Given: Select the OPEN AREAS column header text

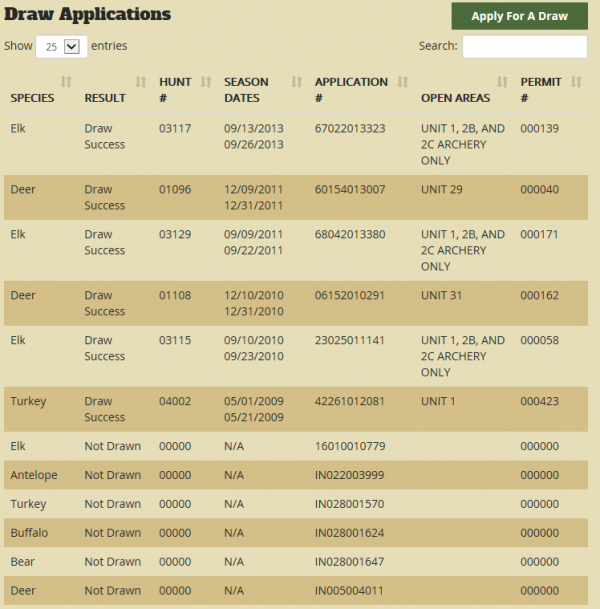Looking at the screenshot, I should [x=455, y=98].
